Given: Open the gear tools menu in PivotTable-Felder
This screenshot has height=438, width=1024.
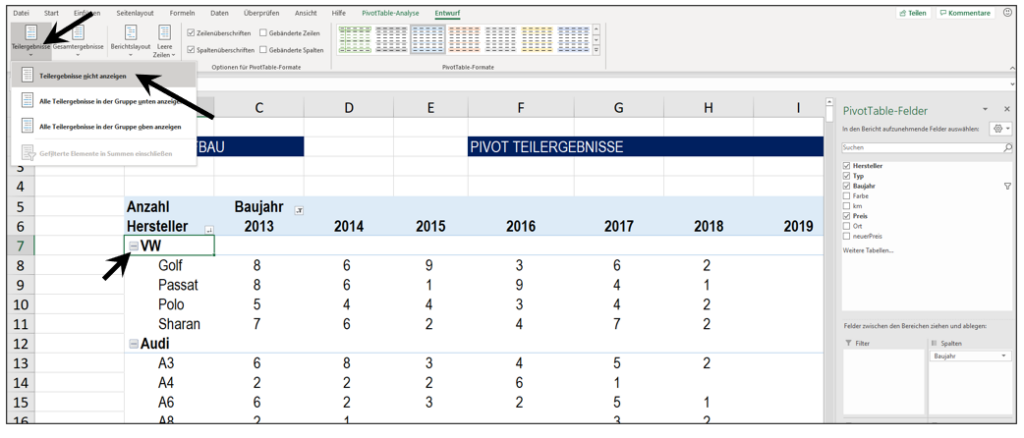Looking at the screenshot, I should [1000, 129].
